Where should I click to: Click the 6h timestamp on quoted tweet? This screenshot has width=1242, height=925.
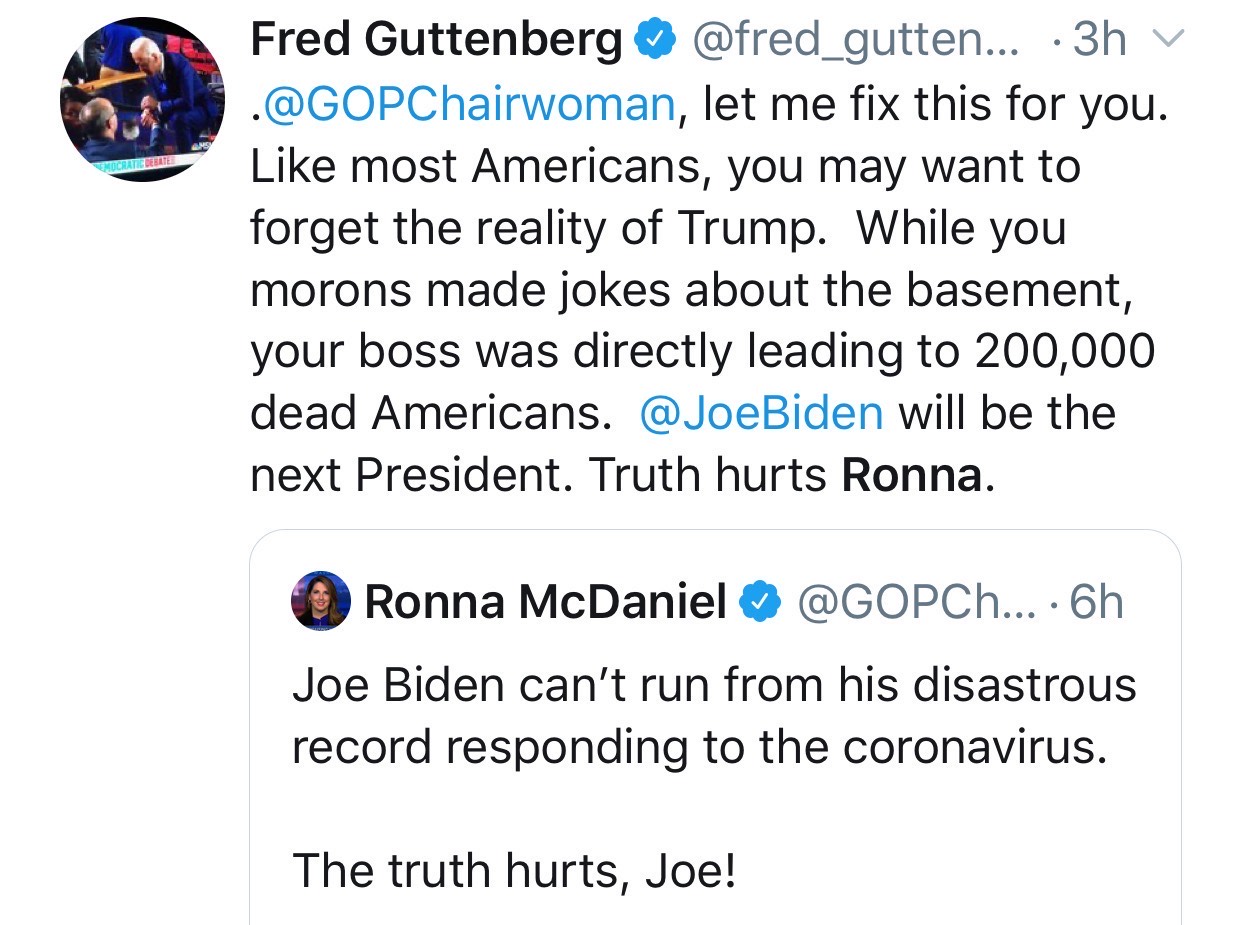click(x=1096, y=602)
